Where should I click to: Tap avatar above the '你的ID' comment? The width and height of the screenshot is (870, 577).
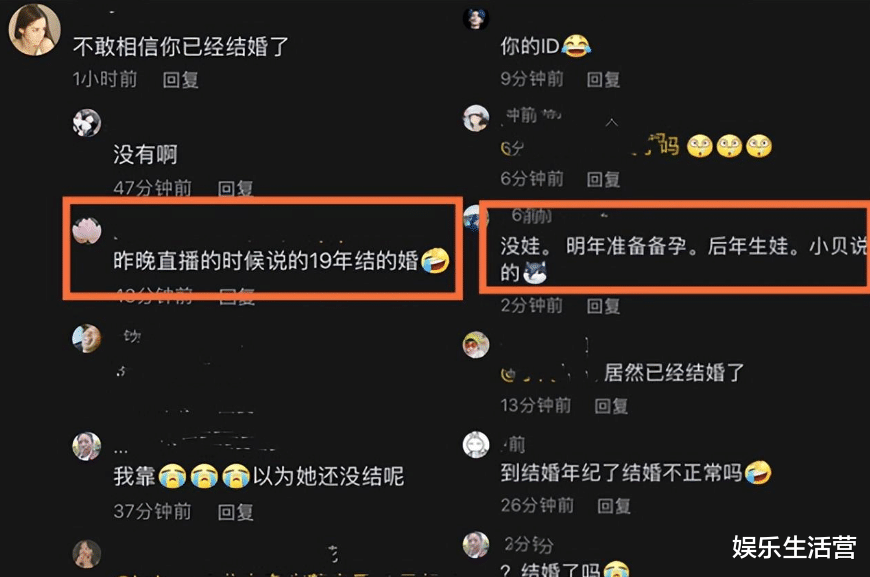click(476, 18)
